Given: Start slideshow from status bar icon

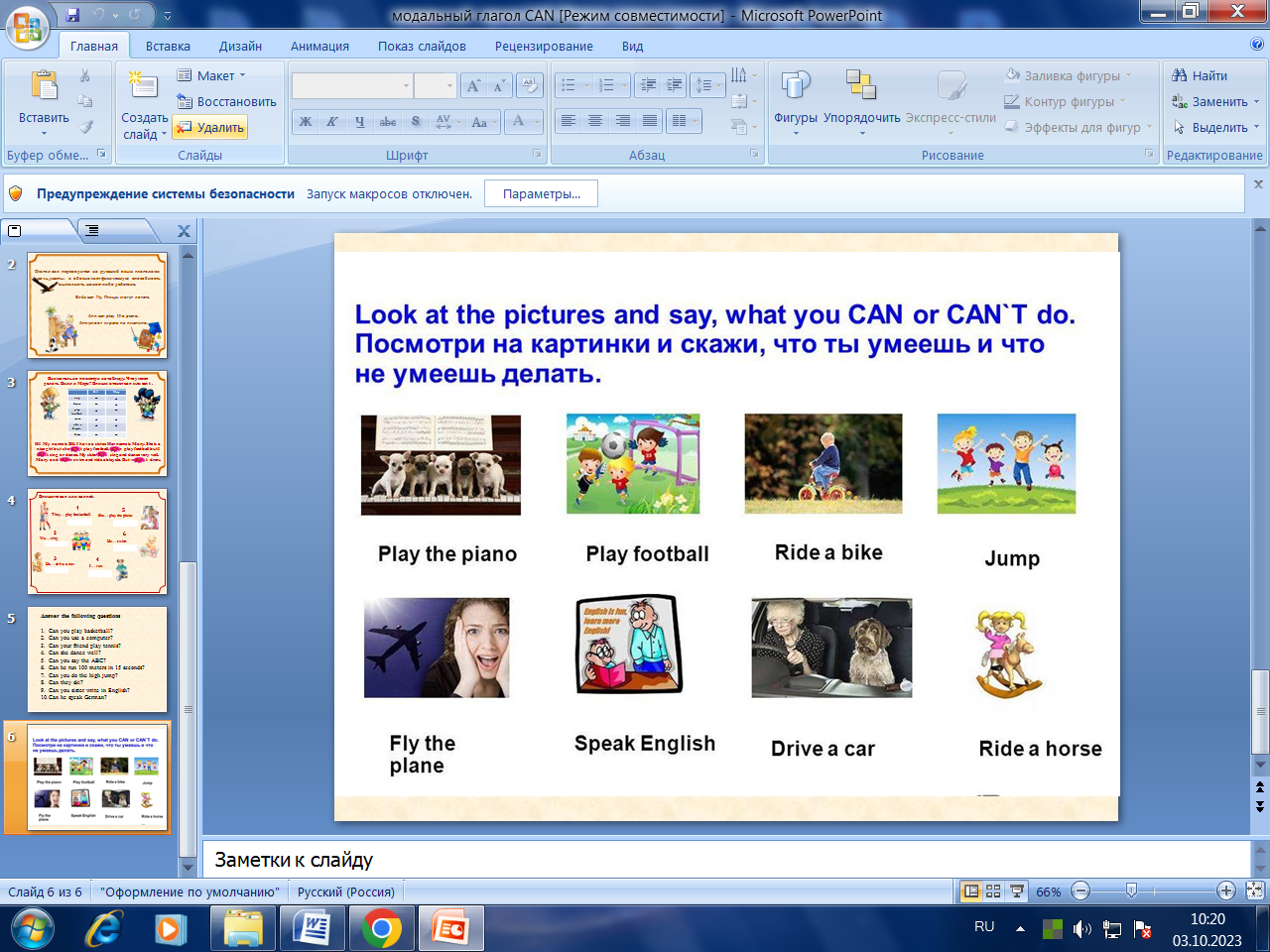Looking at the screenshot, I should [1017, 892].
